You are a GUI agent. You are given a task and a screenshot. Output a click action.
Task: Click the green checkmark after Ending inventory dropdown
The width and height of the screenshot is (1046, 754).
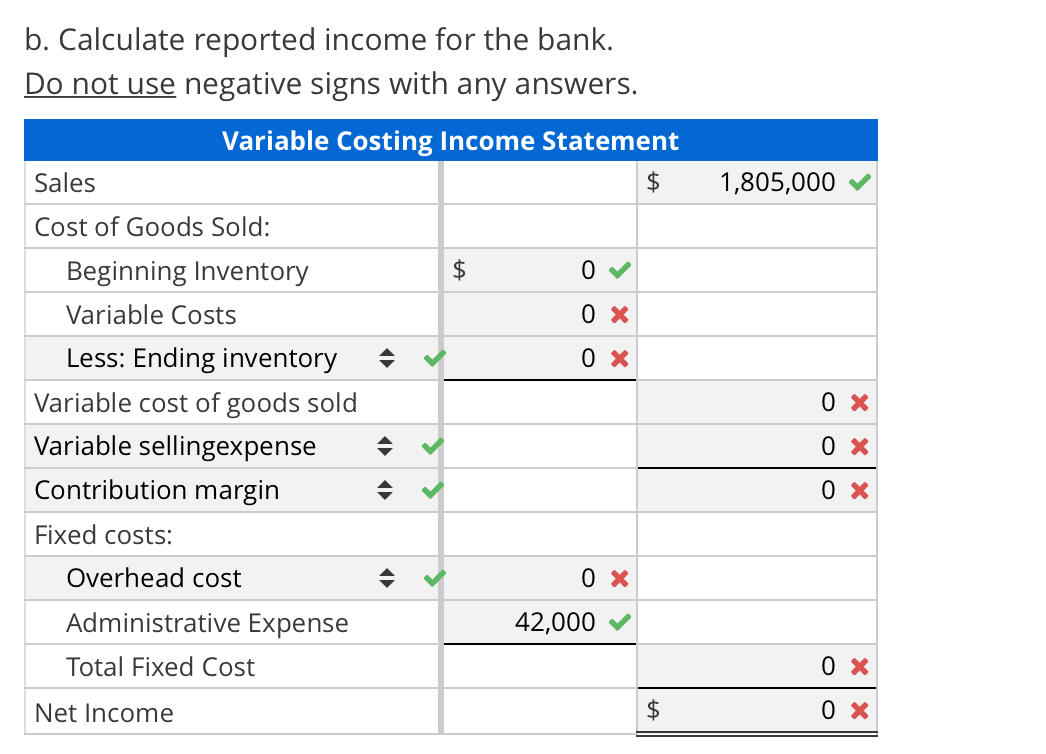434,358
